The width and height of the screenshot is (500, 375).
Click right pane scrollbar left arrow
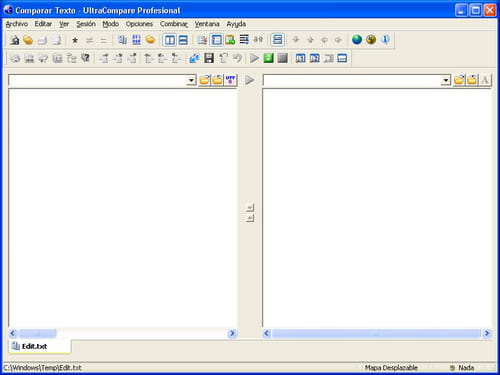click(267, 333)
